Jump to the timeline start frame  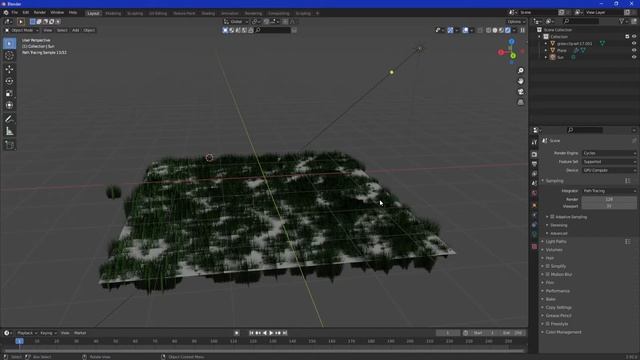[251, 333]
